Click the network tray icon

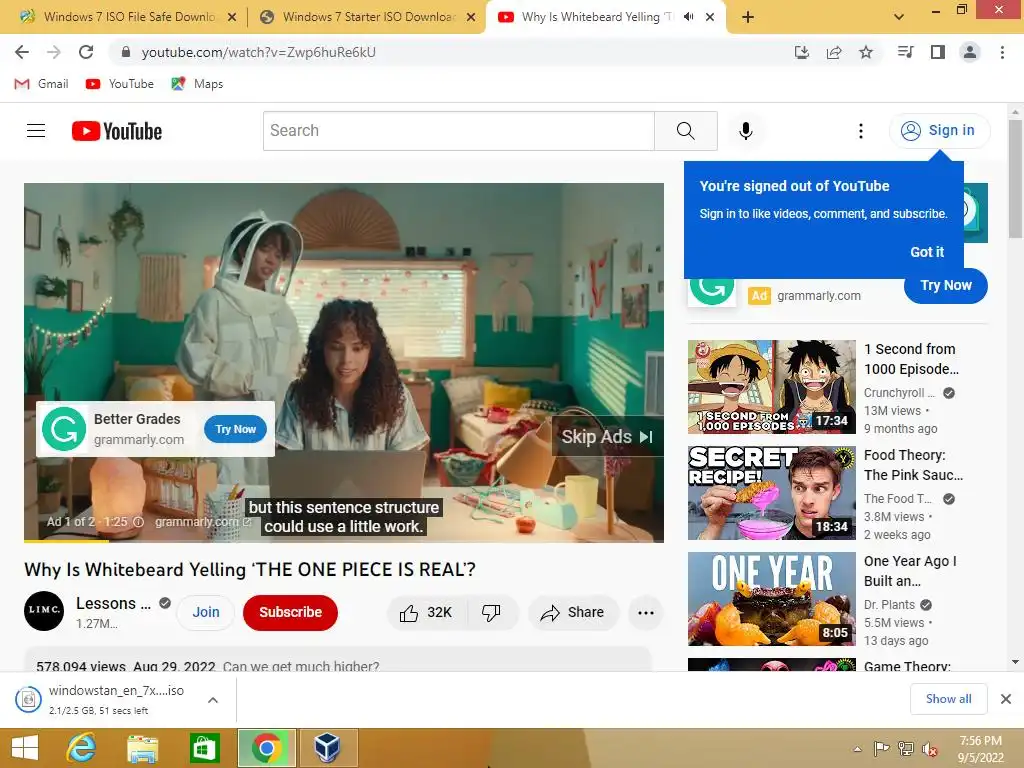(905, 749)
